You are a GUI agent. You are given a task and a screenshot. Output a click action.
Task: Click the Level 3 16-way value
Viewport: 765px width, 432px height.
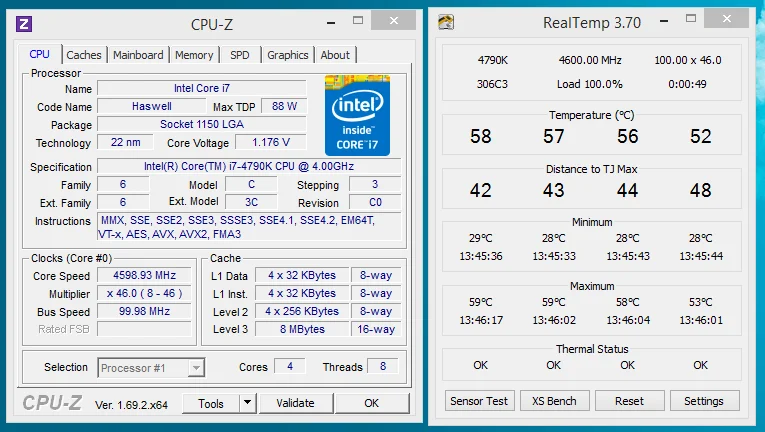tap(376, 329)
